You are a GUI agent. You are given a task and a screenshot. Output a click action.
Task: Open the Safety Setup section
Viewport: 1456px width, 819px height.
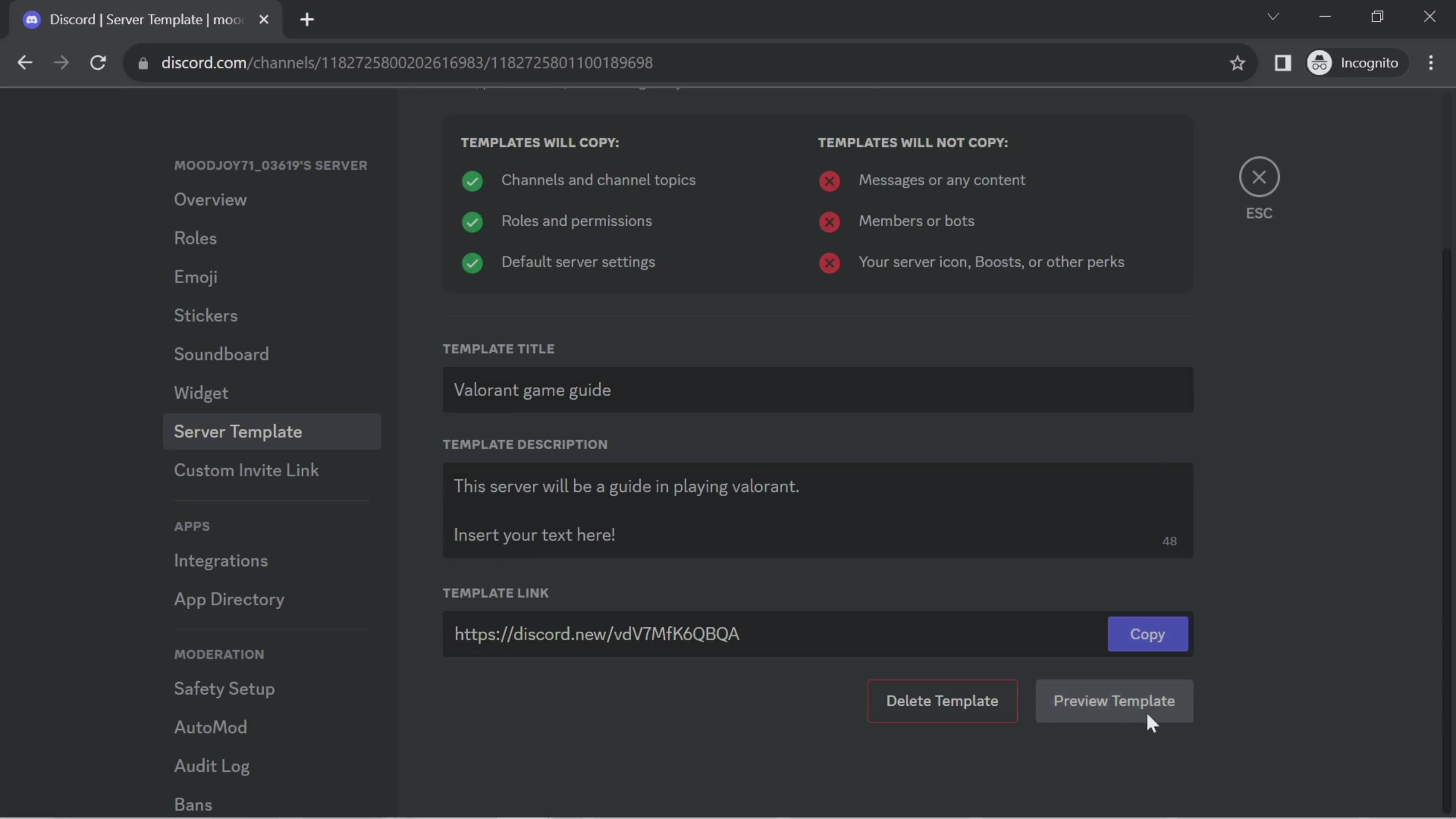(224, 688)
